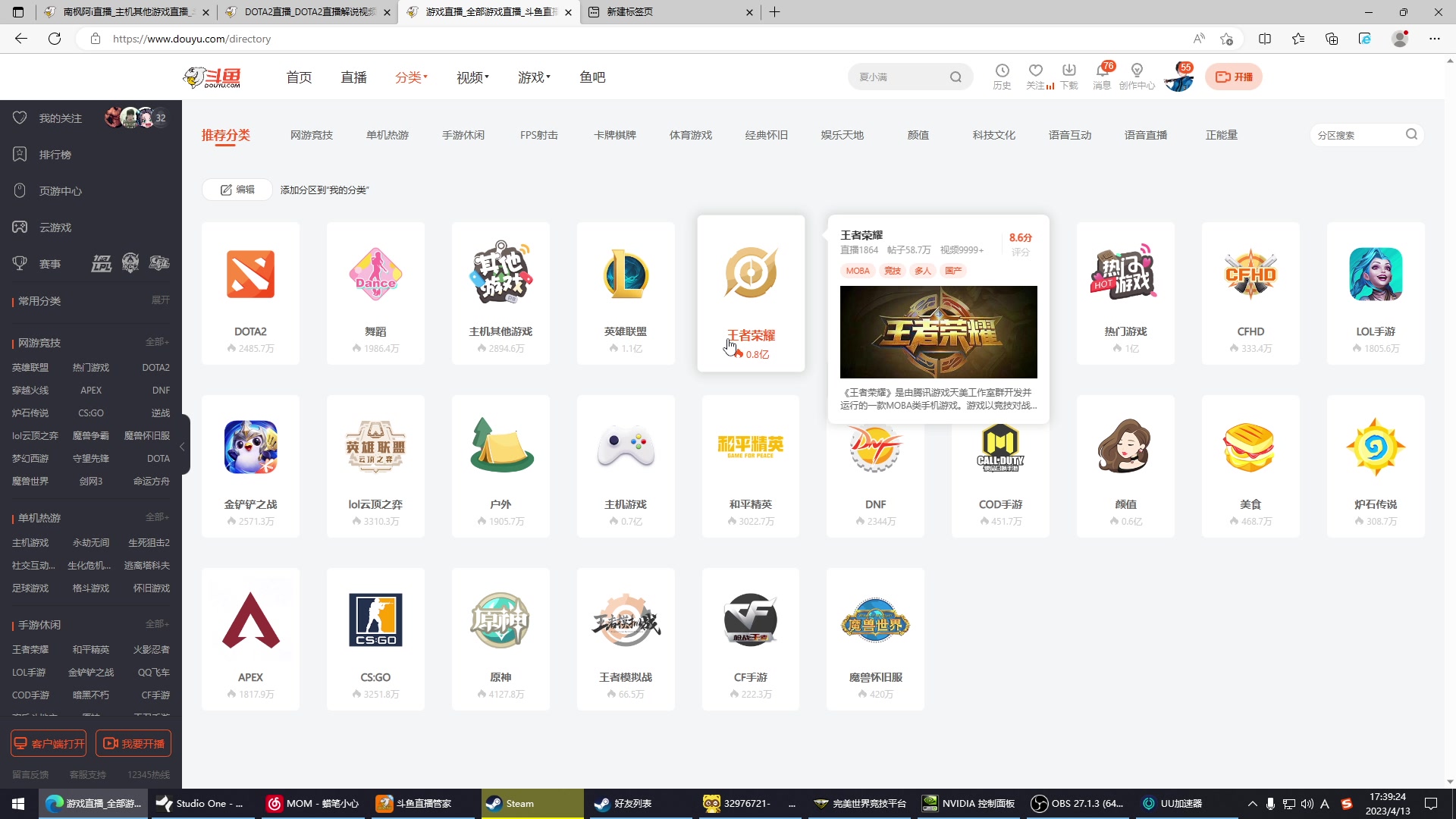
Task: Open Steam from the taskbar
Action: click(532, 804)
